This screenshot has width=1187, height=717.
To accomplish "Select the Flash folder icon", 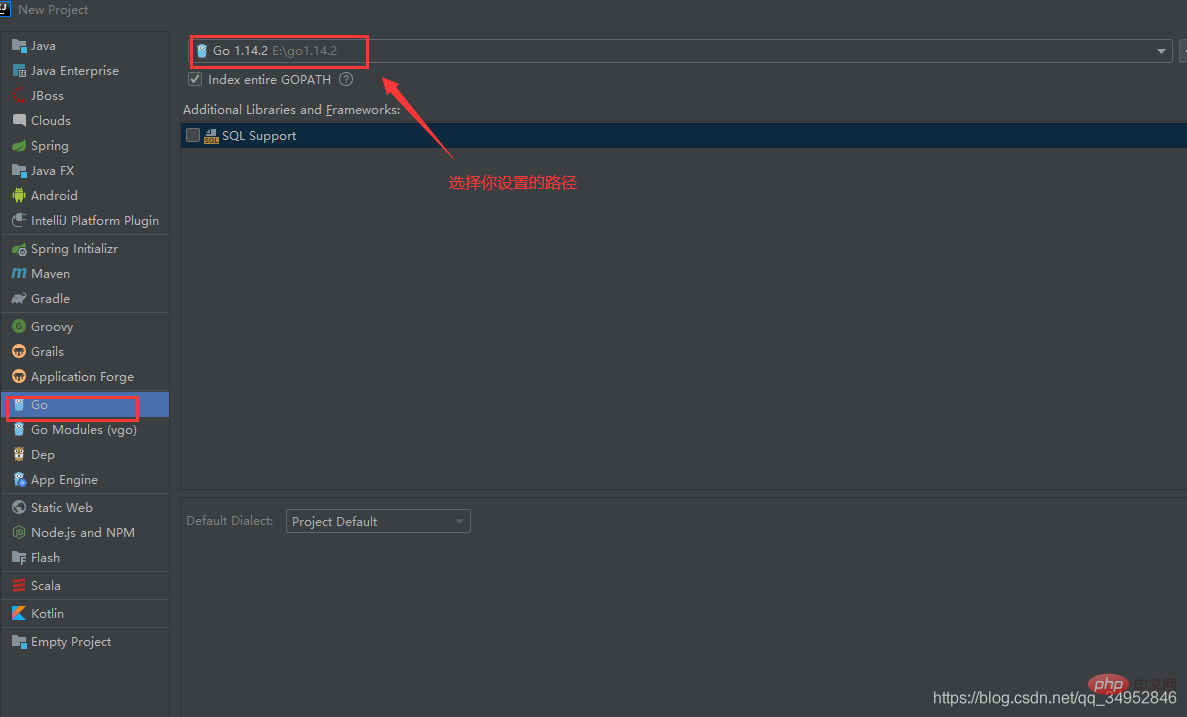I will click(19, 557).
